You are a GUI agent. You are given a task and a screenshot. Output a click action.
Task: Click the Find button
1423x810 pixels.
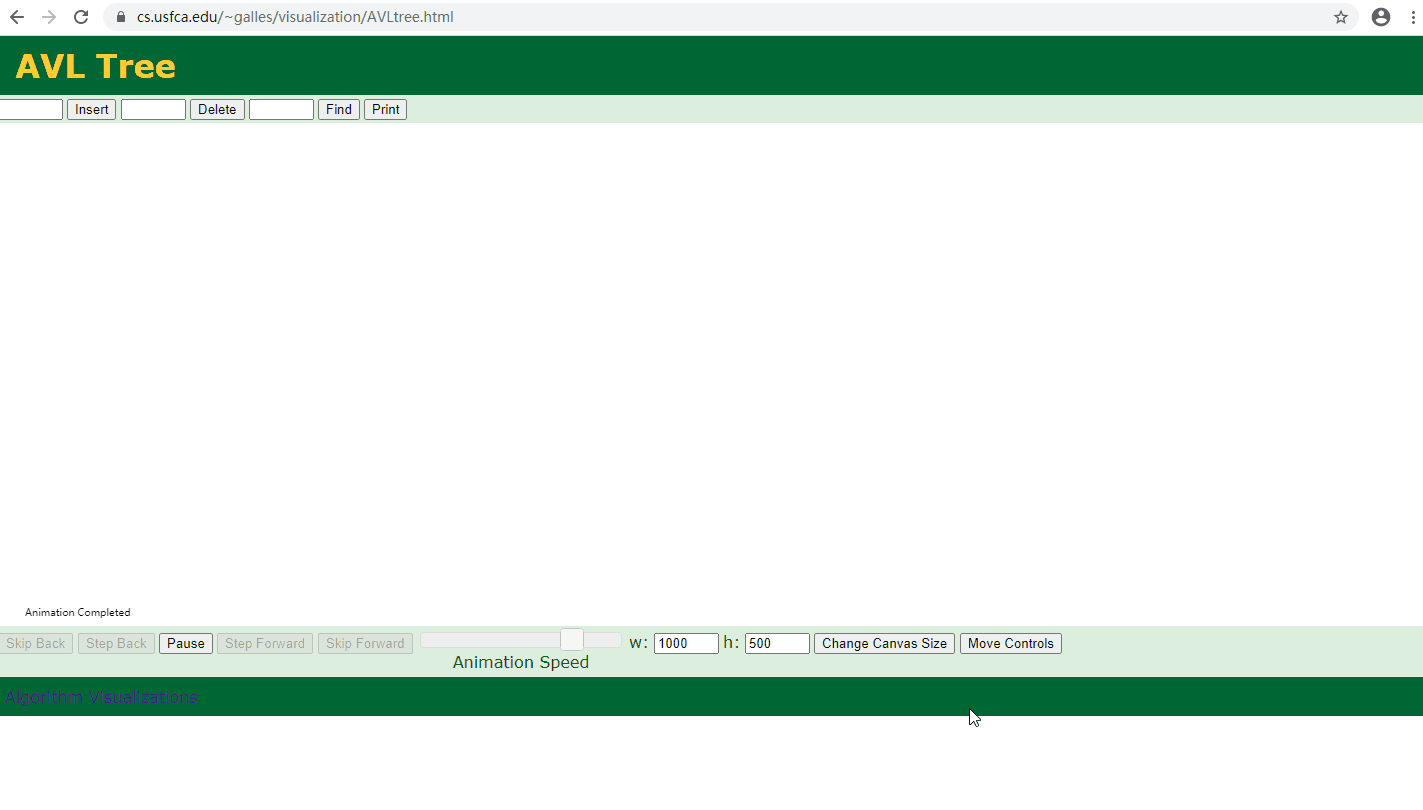pyautogui.click(x=339, y=109)
